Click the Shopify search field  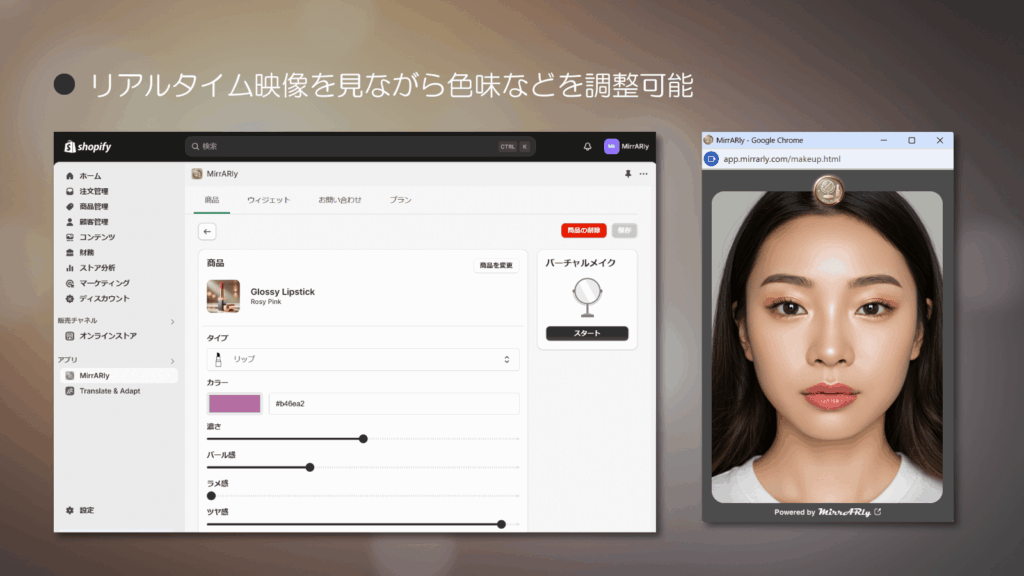click(x=360, y=146)
